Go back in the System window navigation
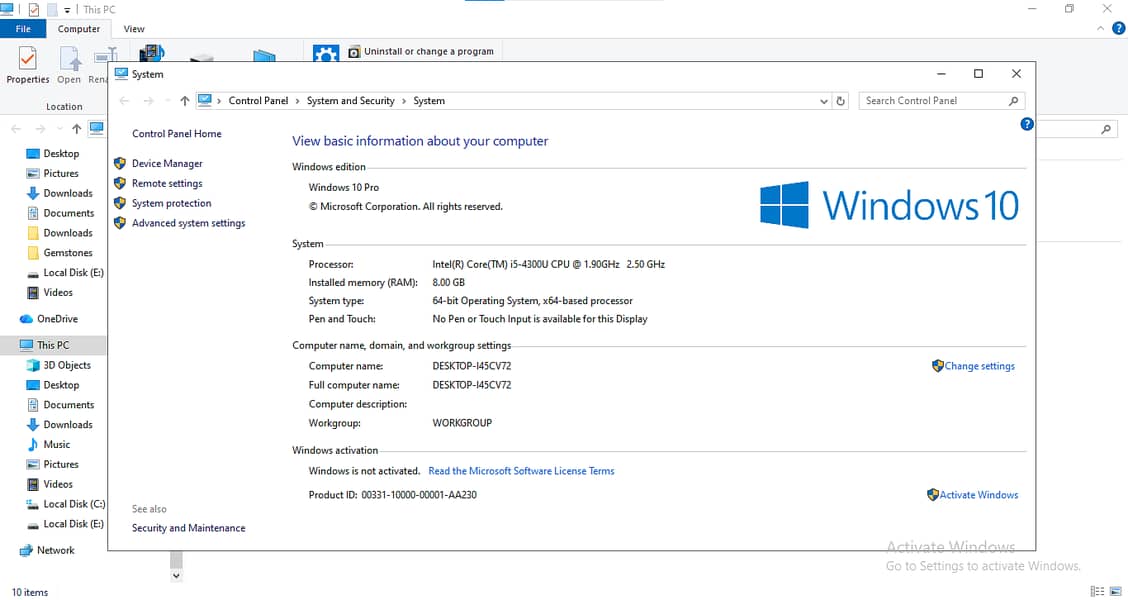 pyautogui.click(x=124, y=101)
